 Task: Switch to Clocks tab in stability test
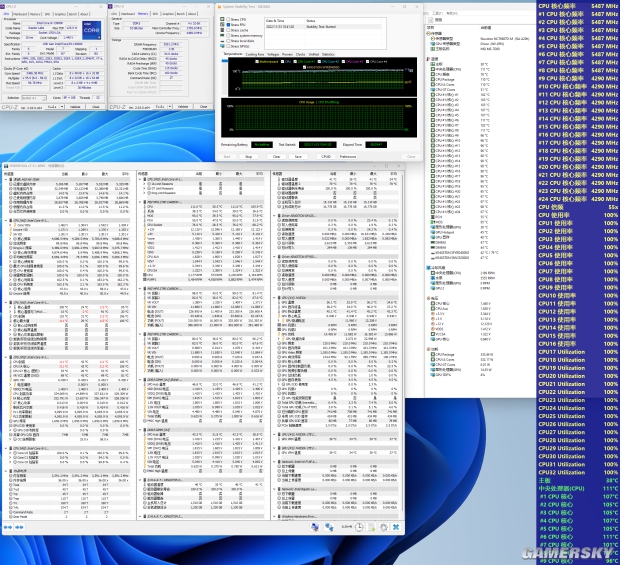tap(301, 54)
